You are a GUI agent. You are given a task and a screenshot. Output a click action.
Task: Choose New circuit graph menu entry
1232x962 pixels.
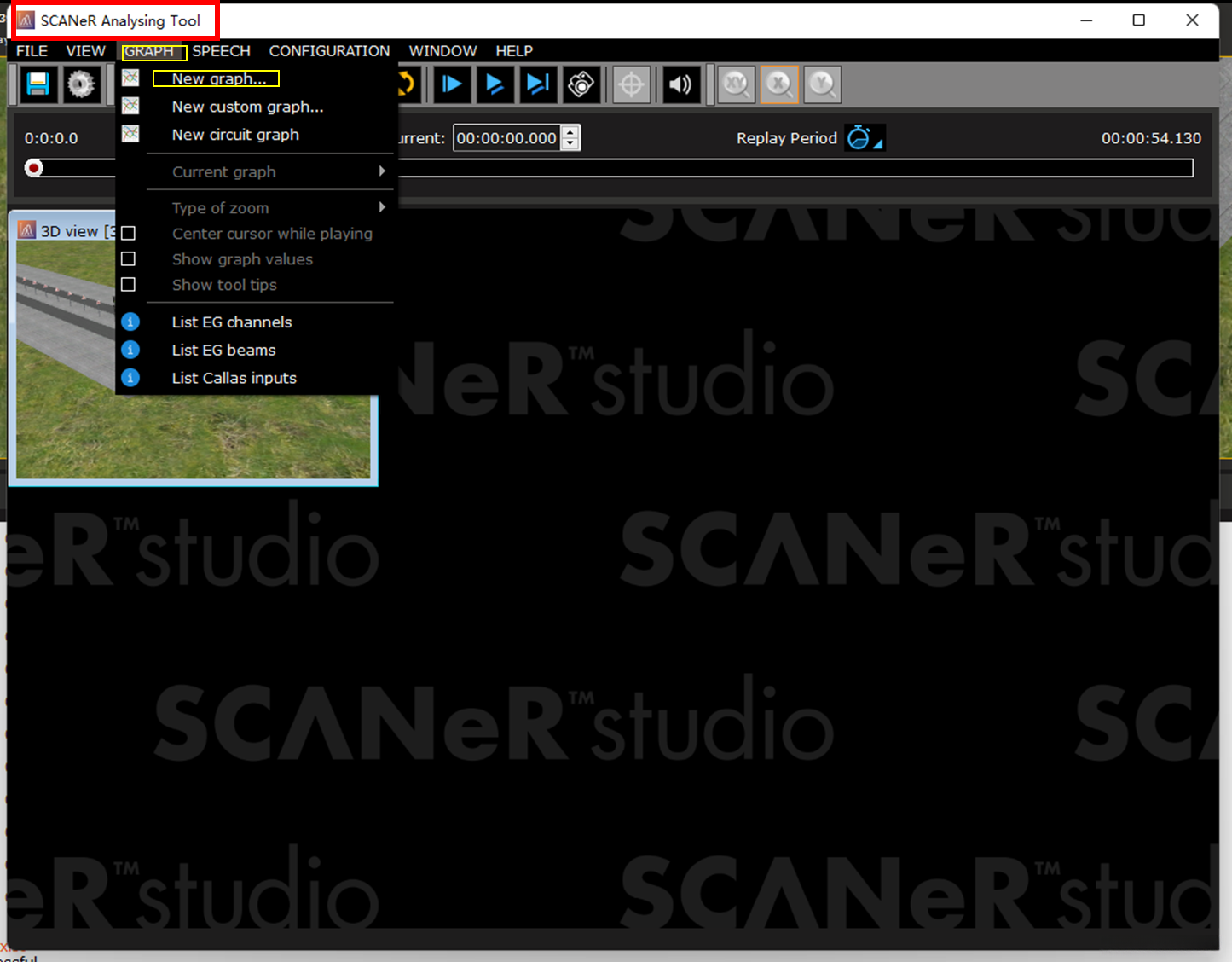point(256,135)
